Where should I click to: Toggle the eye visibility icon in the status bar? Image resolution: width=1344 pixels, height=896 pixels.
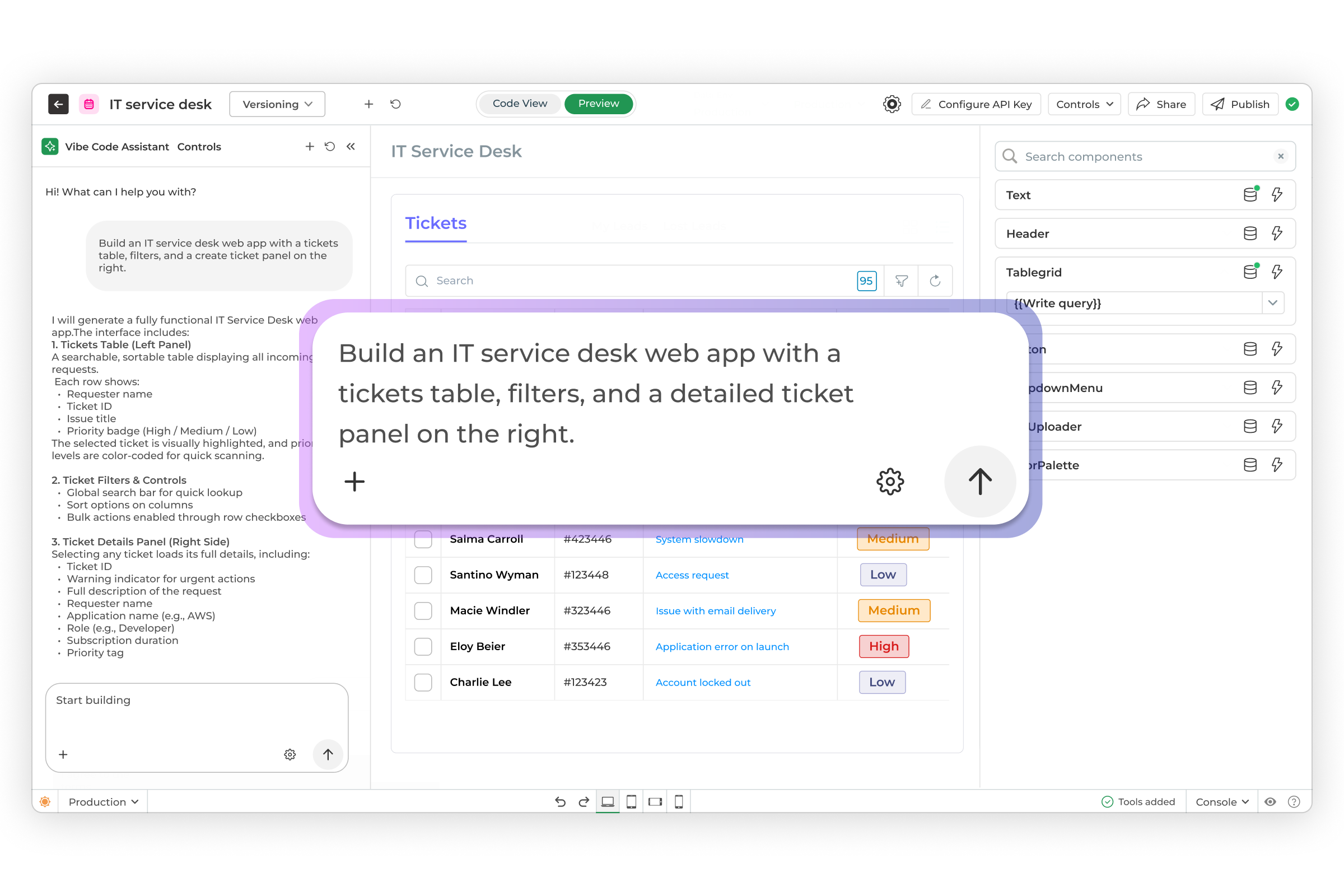1270,802
